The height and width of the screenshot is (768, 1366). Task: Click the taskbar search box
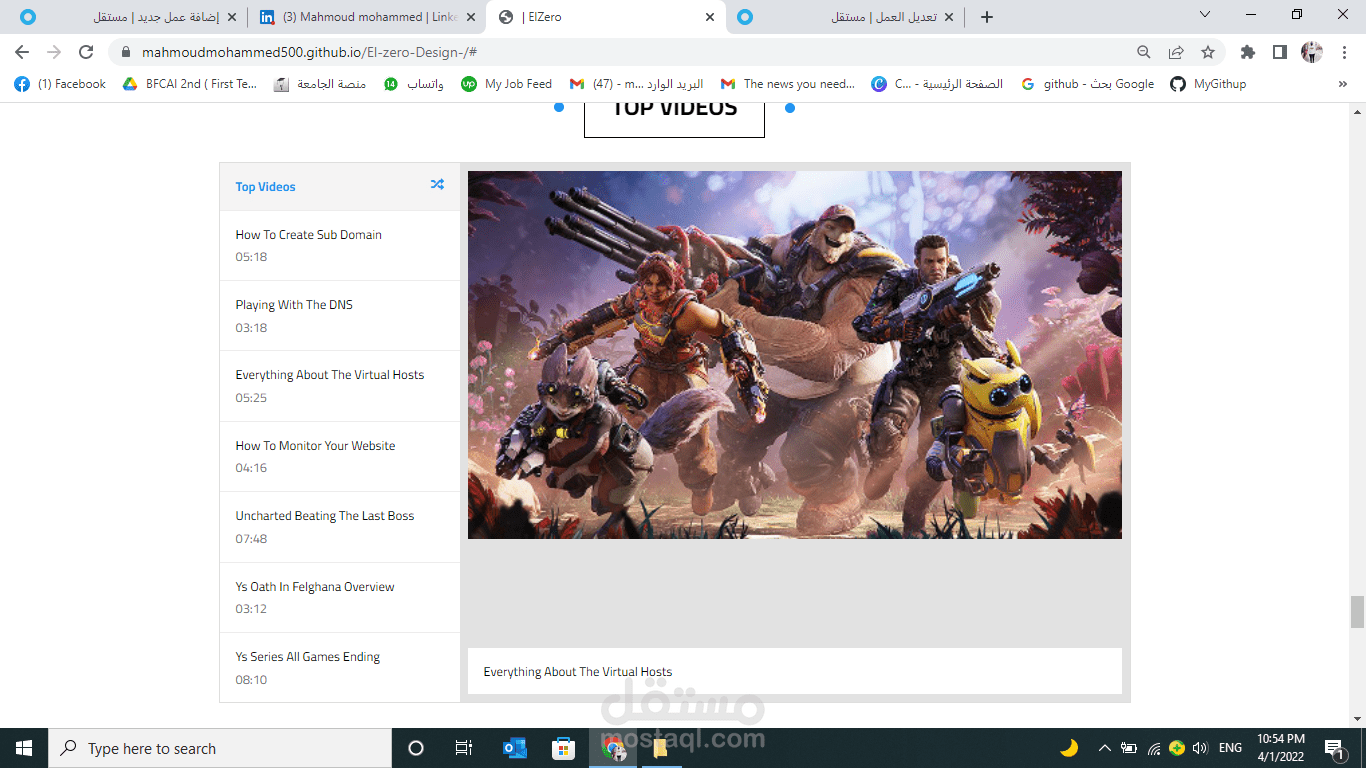tap(220, 748)
